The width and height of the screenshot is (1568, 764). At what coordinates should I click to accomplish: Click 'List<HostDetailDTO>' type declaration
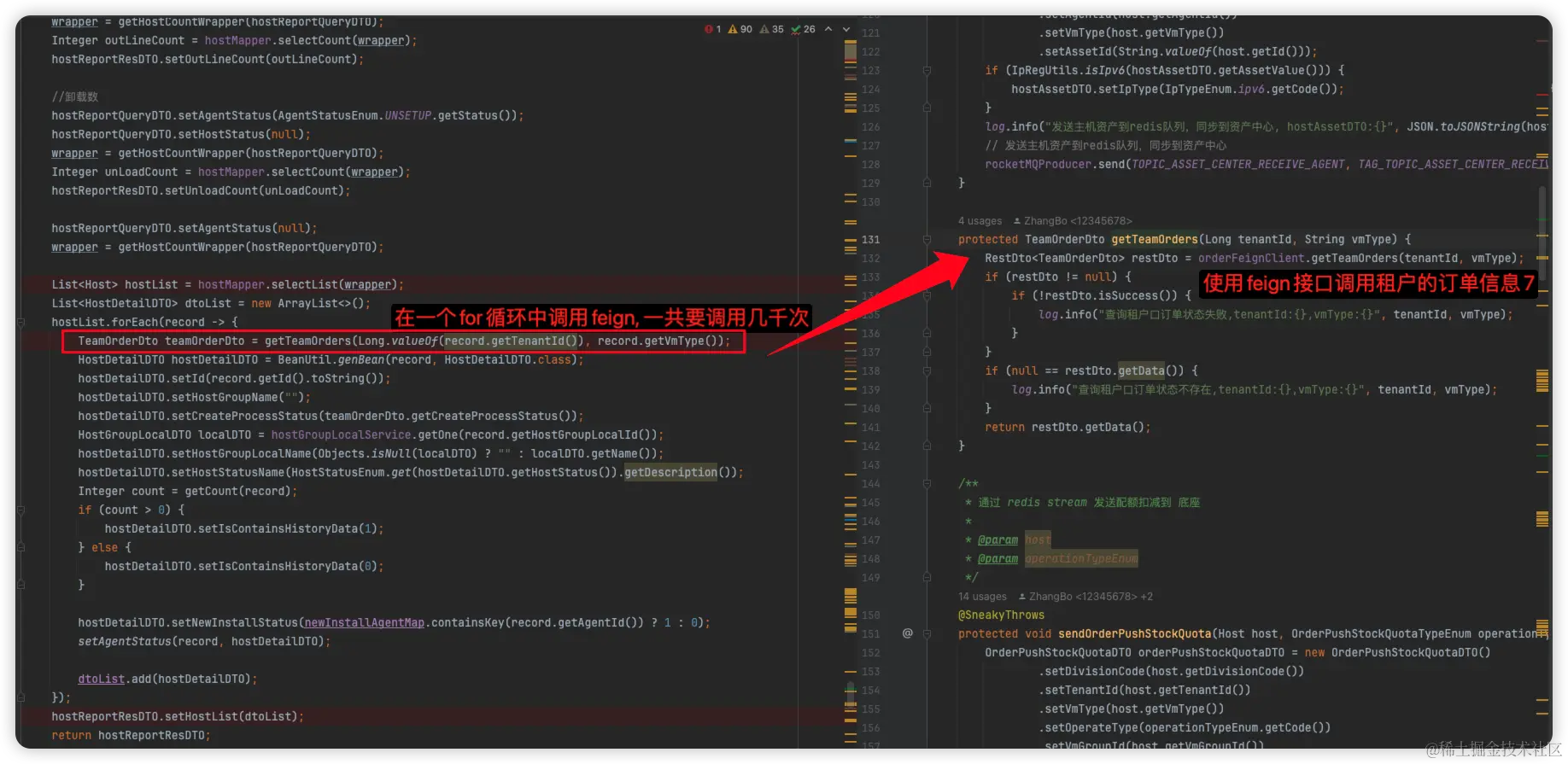point(114,304)
